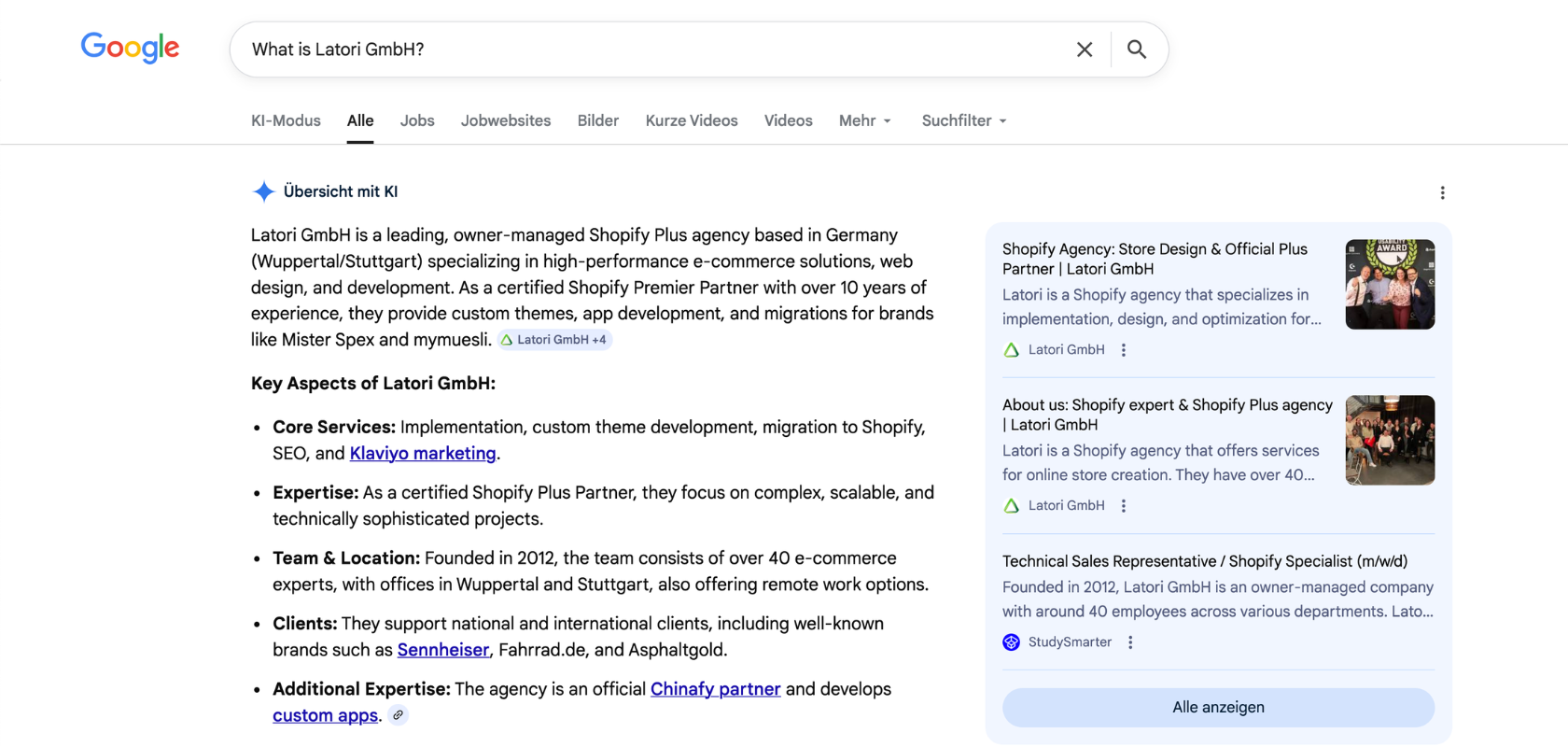Select the Alle tab
Screen dimensions: 1568x747
pyautogui.click(x=360, y=120)
